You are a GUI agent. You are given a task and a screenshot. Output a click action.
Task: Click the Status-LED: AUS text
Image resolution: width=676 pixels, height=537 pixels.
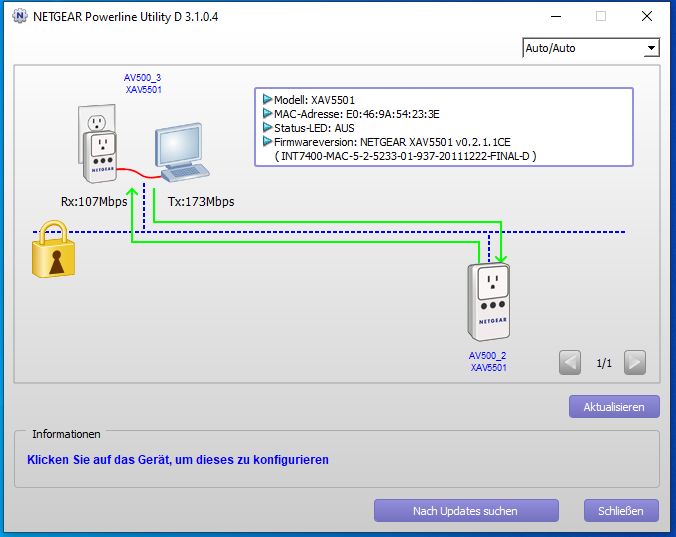click(314, 128)
